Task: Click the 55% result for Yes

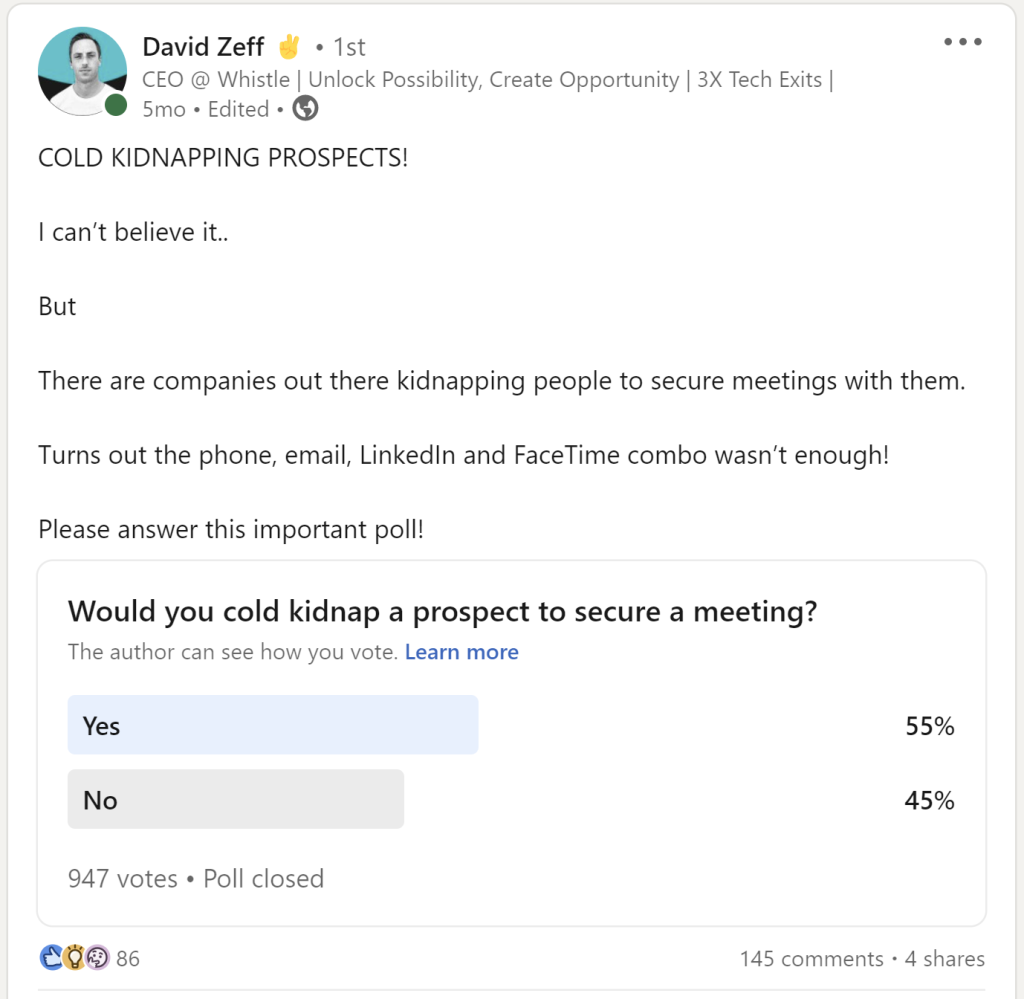Action: tap(930, 726)
